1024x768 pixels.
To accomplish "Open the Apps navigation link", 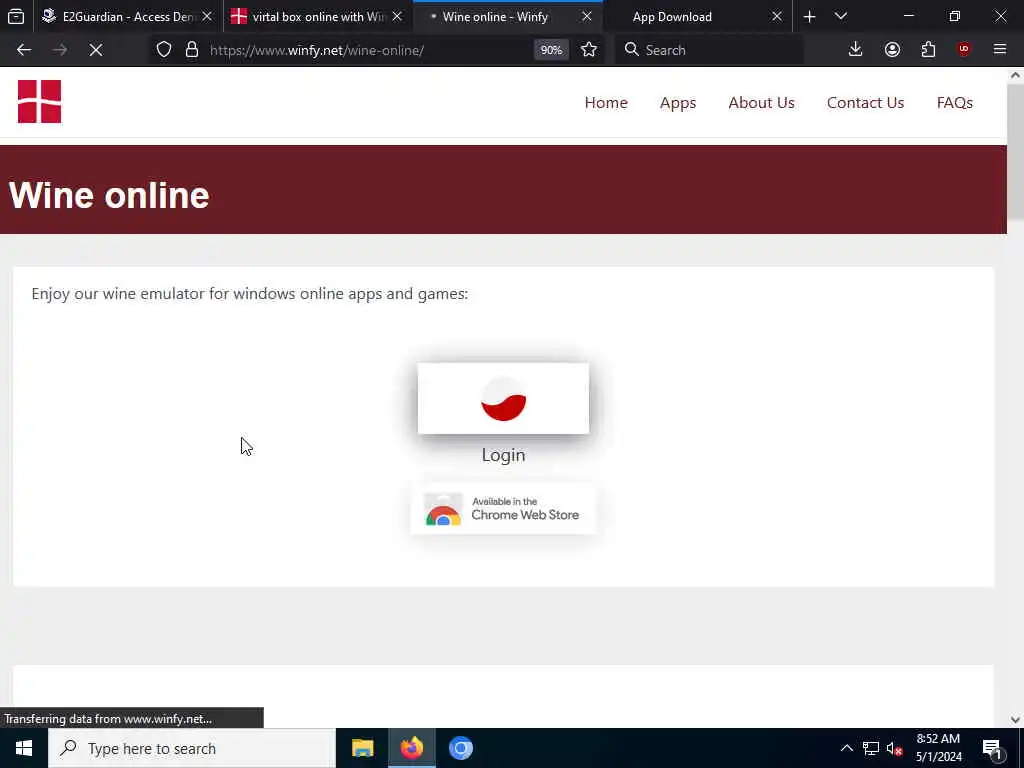I will click(x=678, y=103).
